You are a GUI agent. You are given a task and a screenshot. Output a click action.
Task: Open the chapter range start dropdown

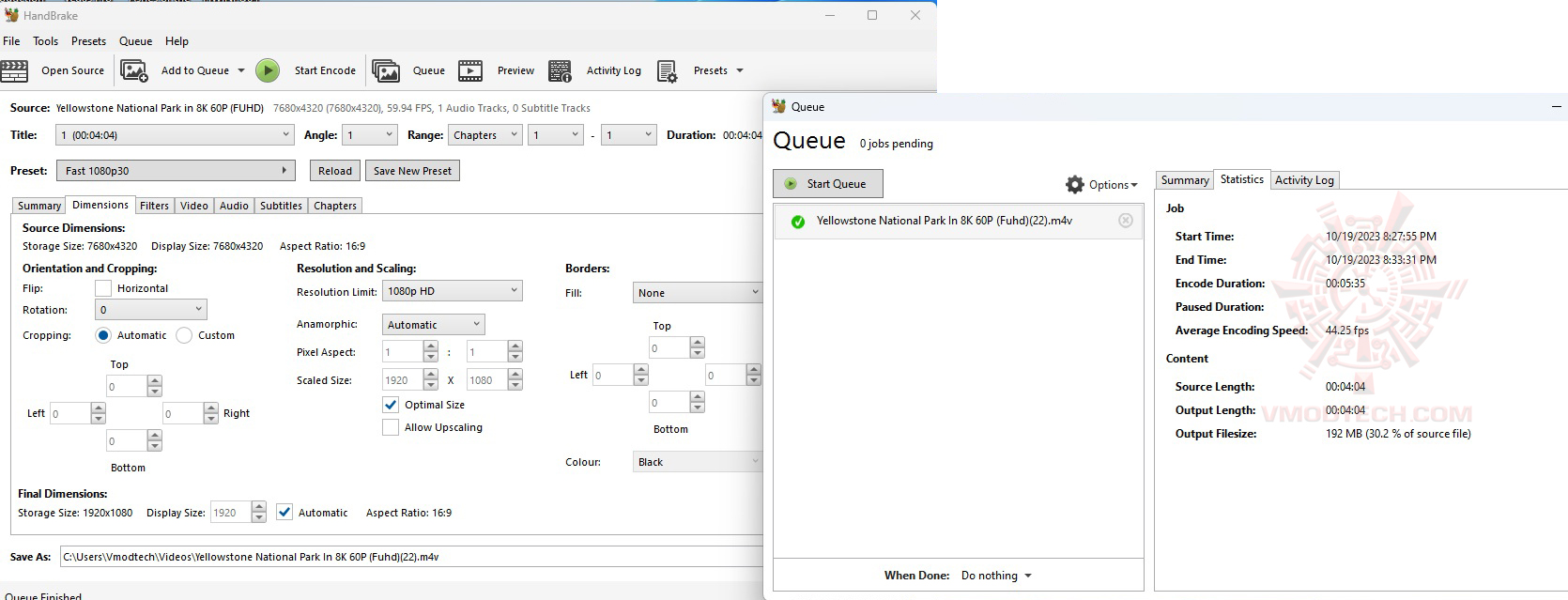coord(556,135)
